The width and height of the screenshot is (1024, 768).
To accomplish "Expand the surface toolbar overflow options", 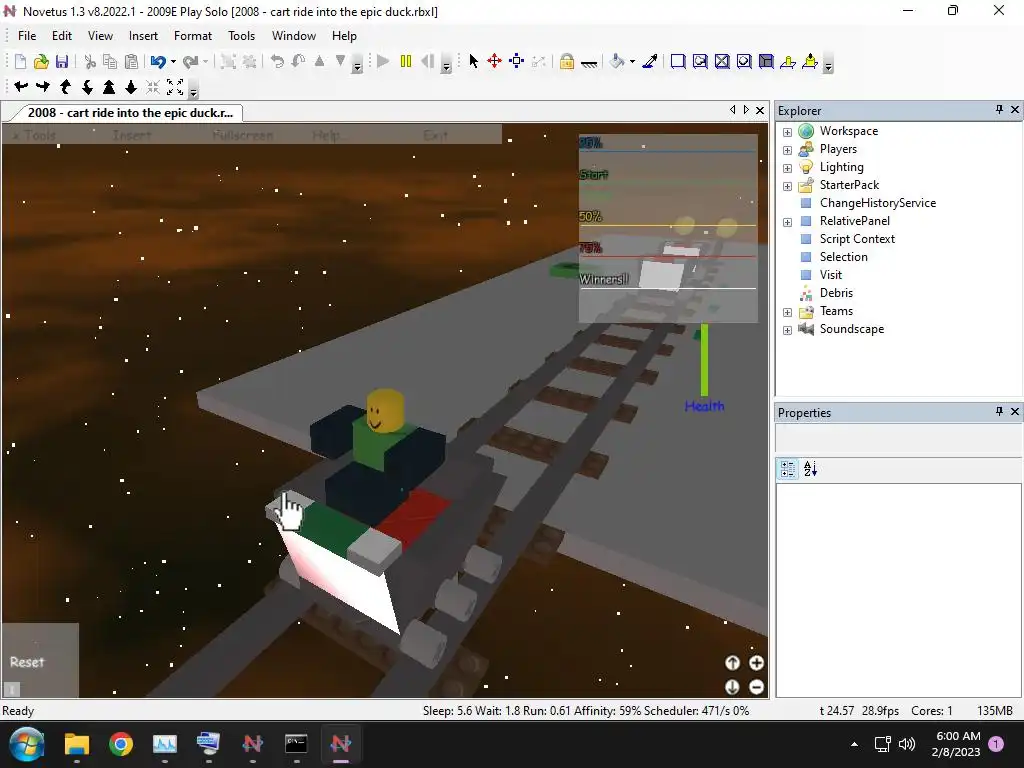I will [x=828, y=65].
